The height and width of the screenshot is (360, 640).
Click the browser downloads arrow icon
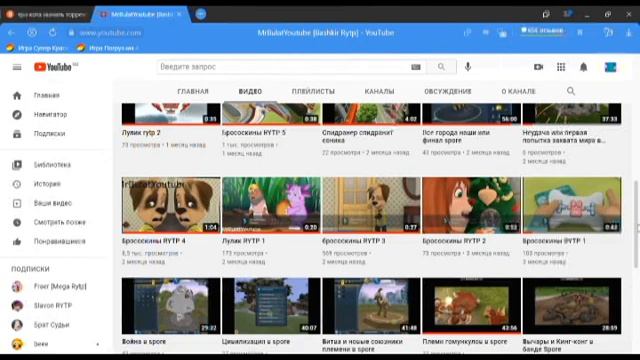coord(629,33)
